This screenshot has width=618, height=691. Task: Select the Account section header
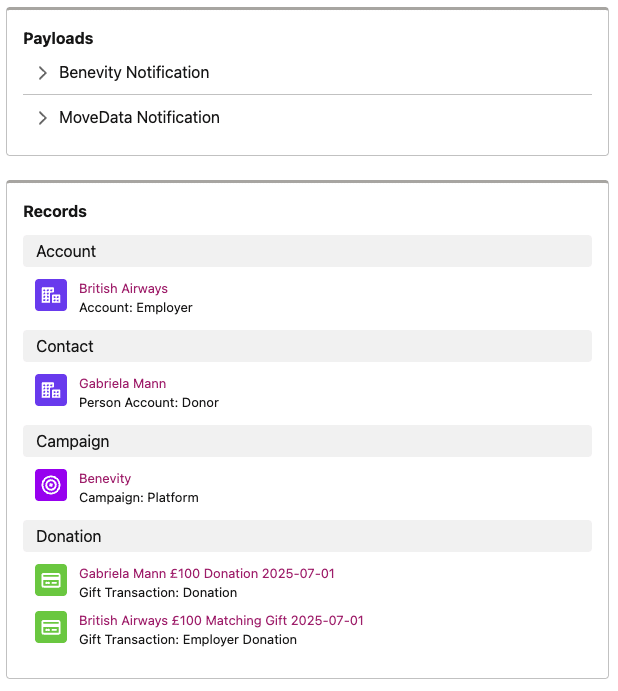[307, 251]
